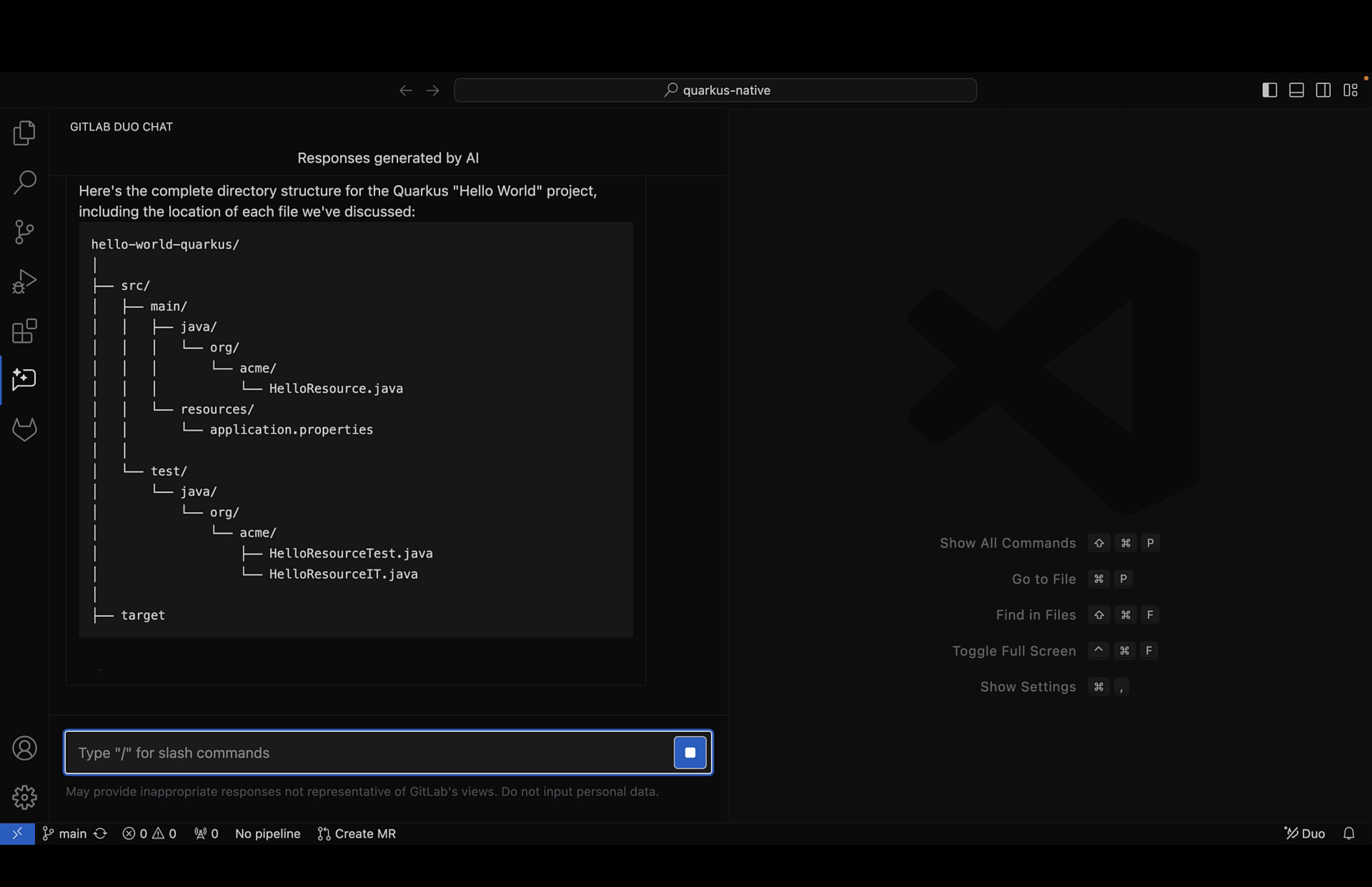
Task: Open the forwarded ports status item
Action: pos(206,834)
